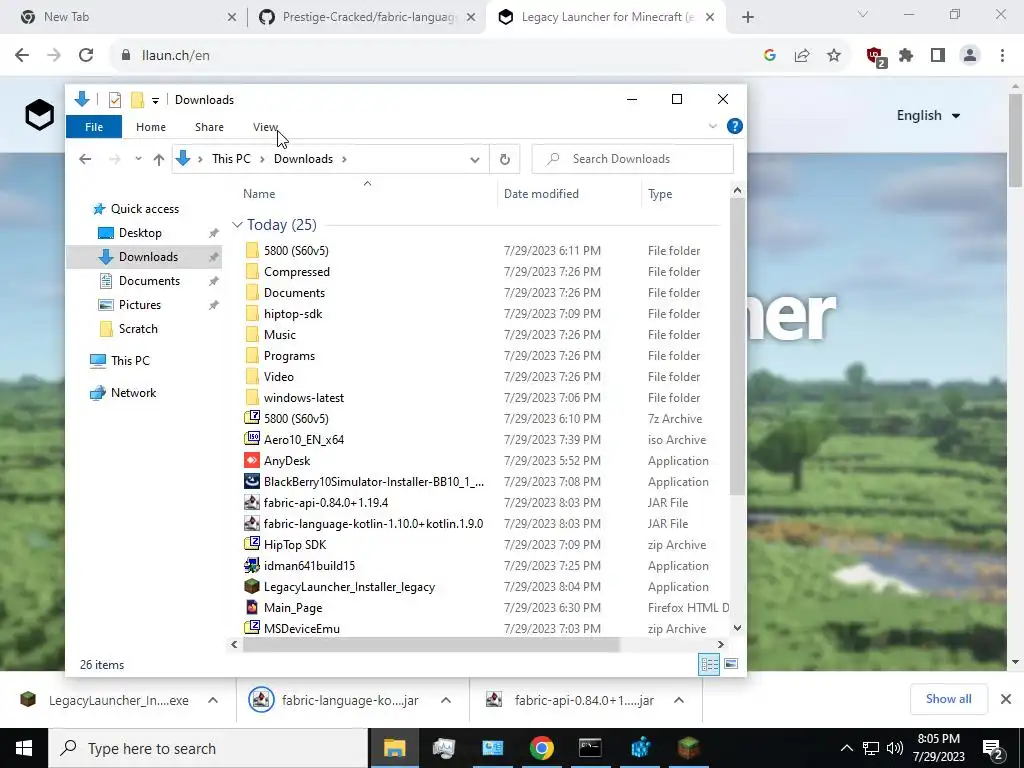Expand the address bar history dropdown

tap(475, 159)
